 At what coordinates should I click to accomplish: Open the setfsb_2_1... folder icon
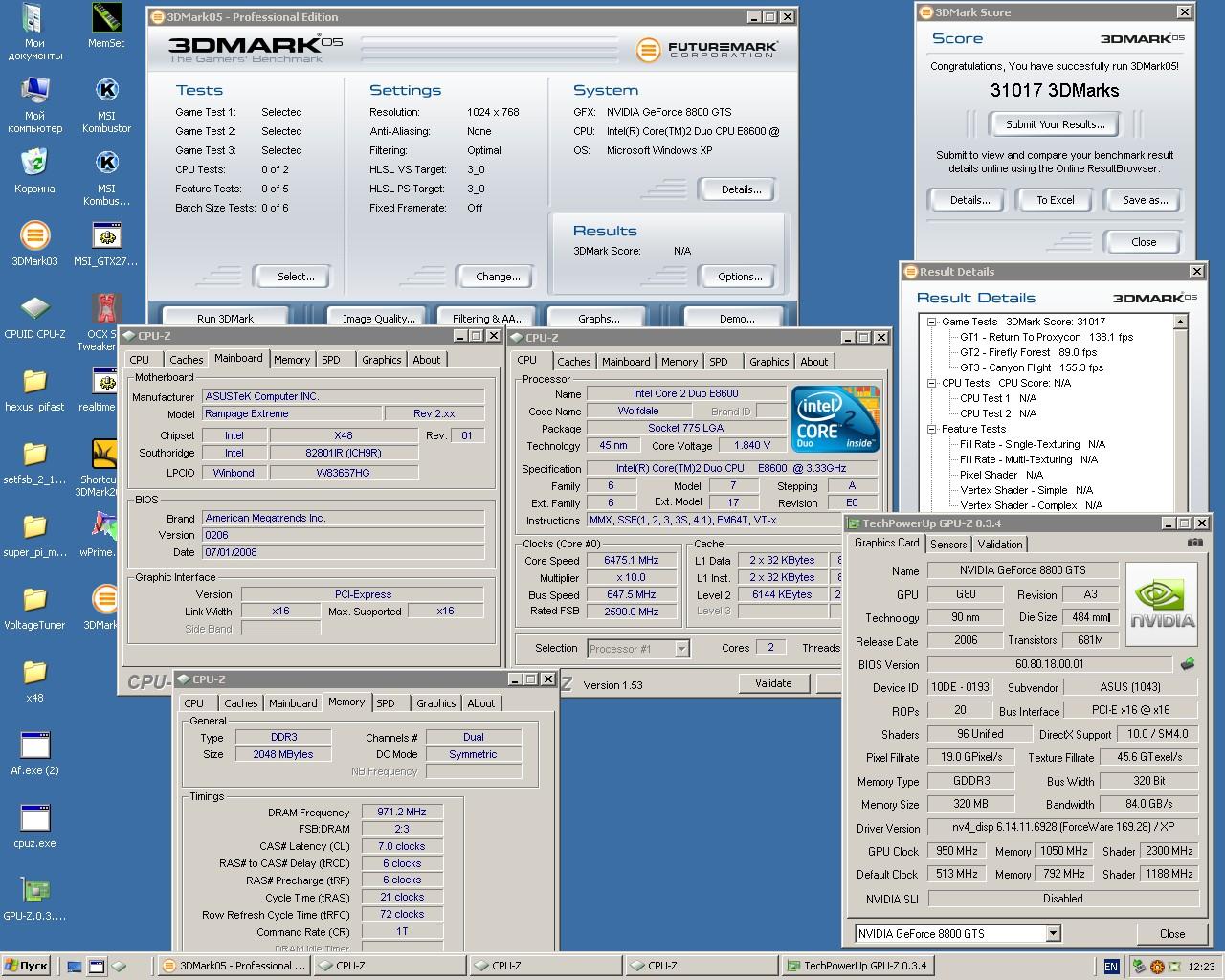34,462
